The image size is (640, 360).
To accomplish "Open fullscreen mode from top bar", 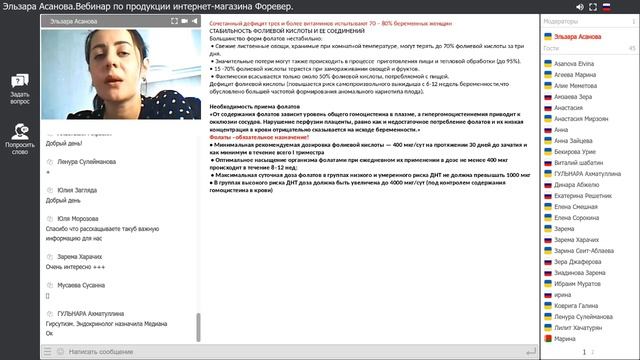I will pyautogui.click(x=593, y=7).
